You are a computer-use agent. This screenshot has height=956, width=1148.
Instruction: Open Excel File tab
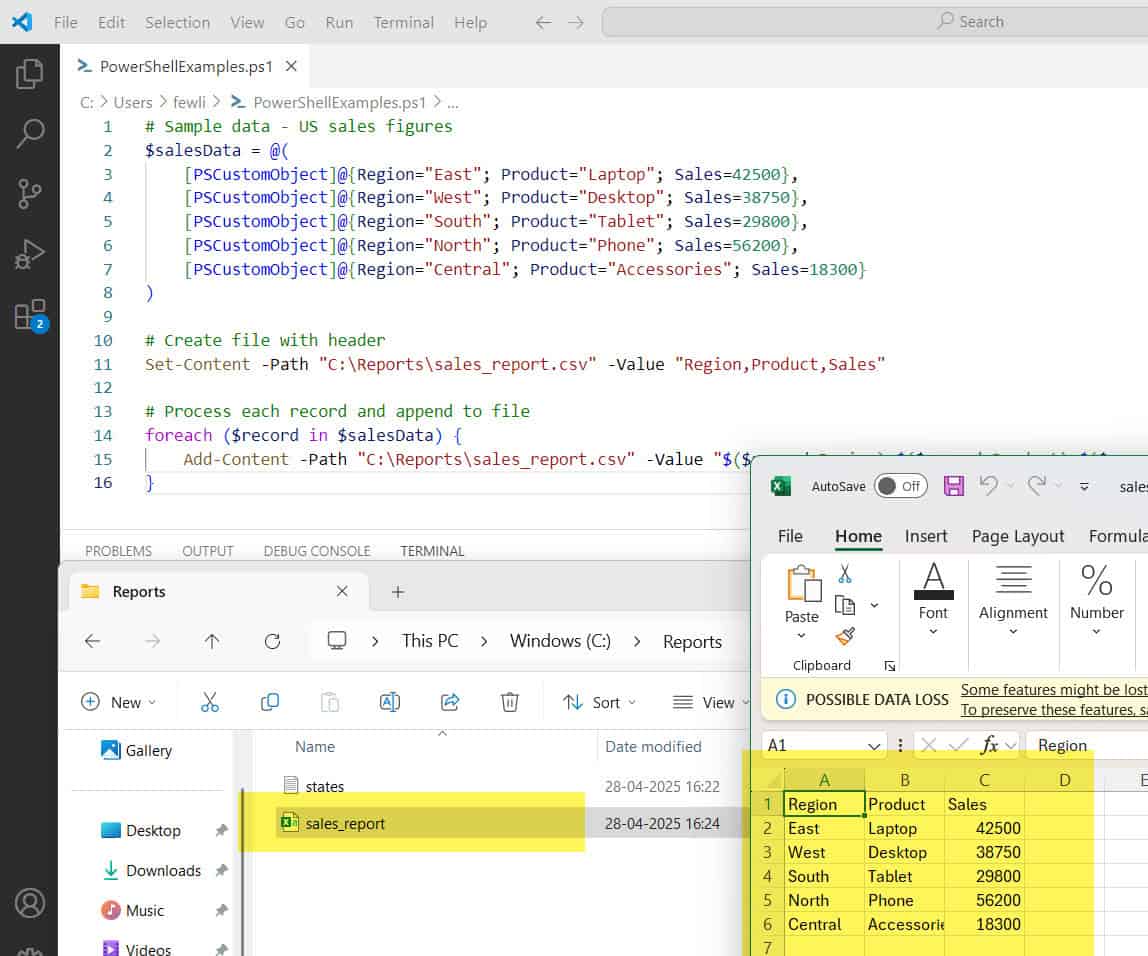tap(790, 536)
